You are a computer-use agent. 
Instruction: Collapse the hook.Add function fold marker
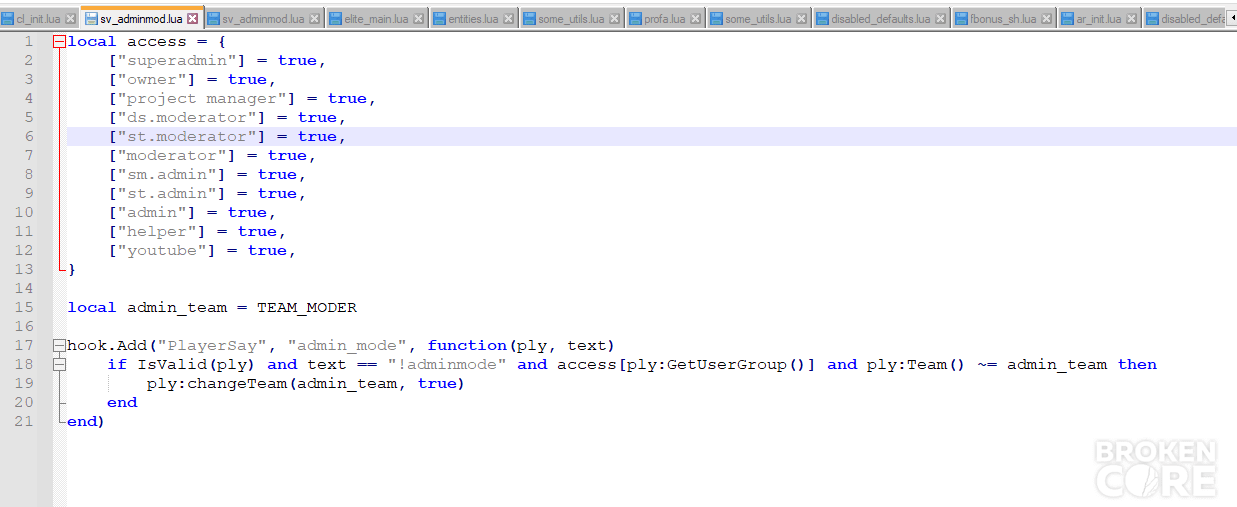point(59,346)
